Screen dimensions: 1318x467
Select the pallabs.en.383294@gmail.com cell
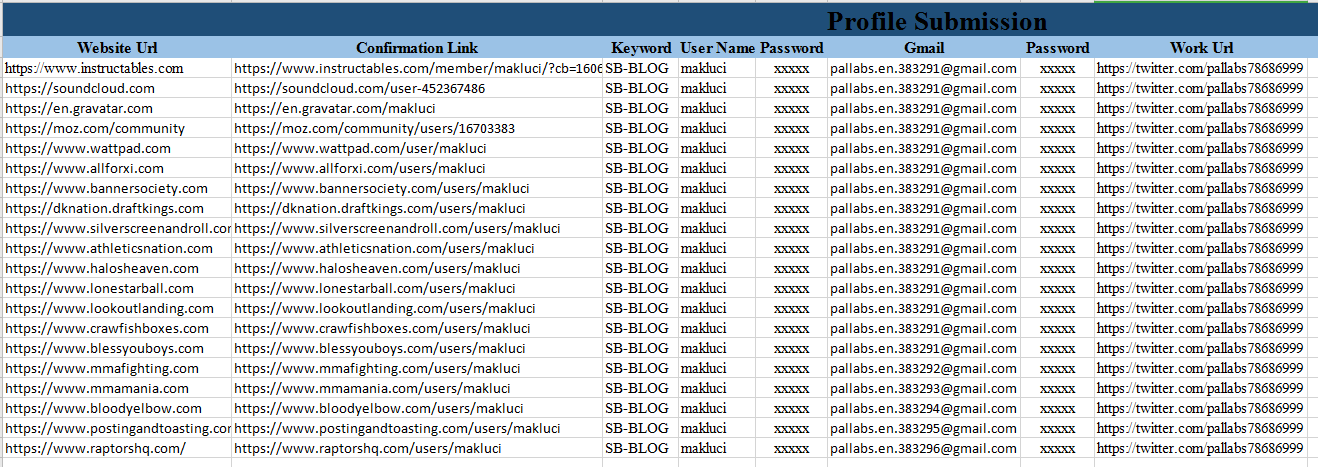[x=922, y=408]
